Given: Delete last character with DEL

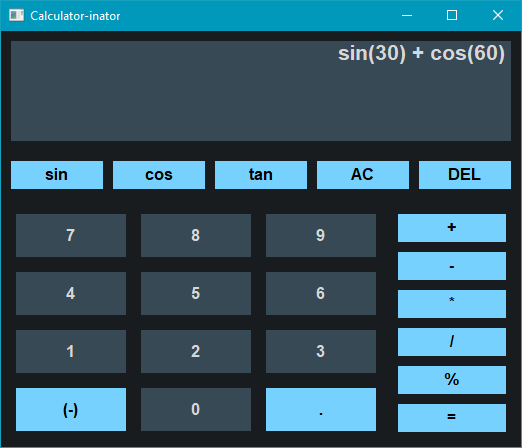Looking at the screenshot, I should tap(465, 175).
